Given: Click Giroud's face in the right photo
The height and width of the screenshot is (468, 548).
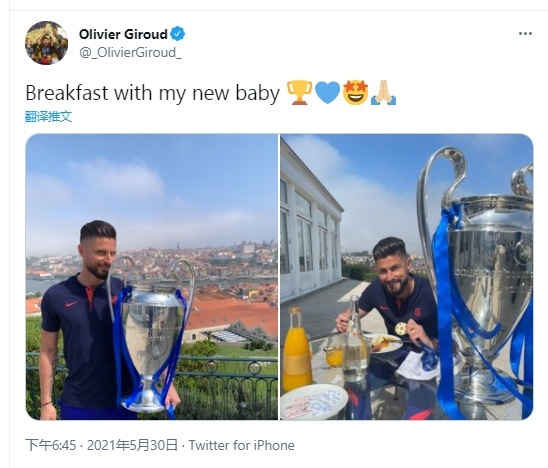Looking at the screenshot, I should point(391,269).
